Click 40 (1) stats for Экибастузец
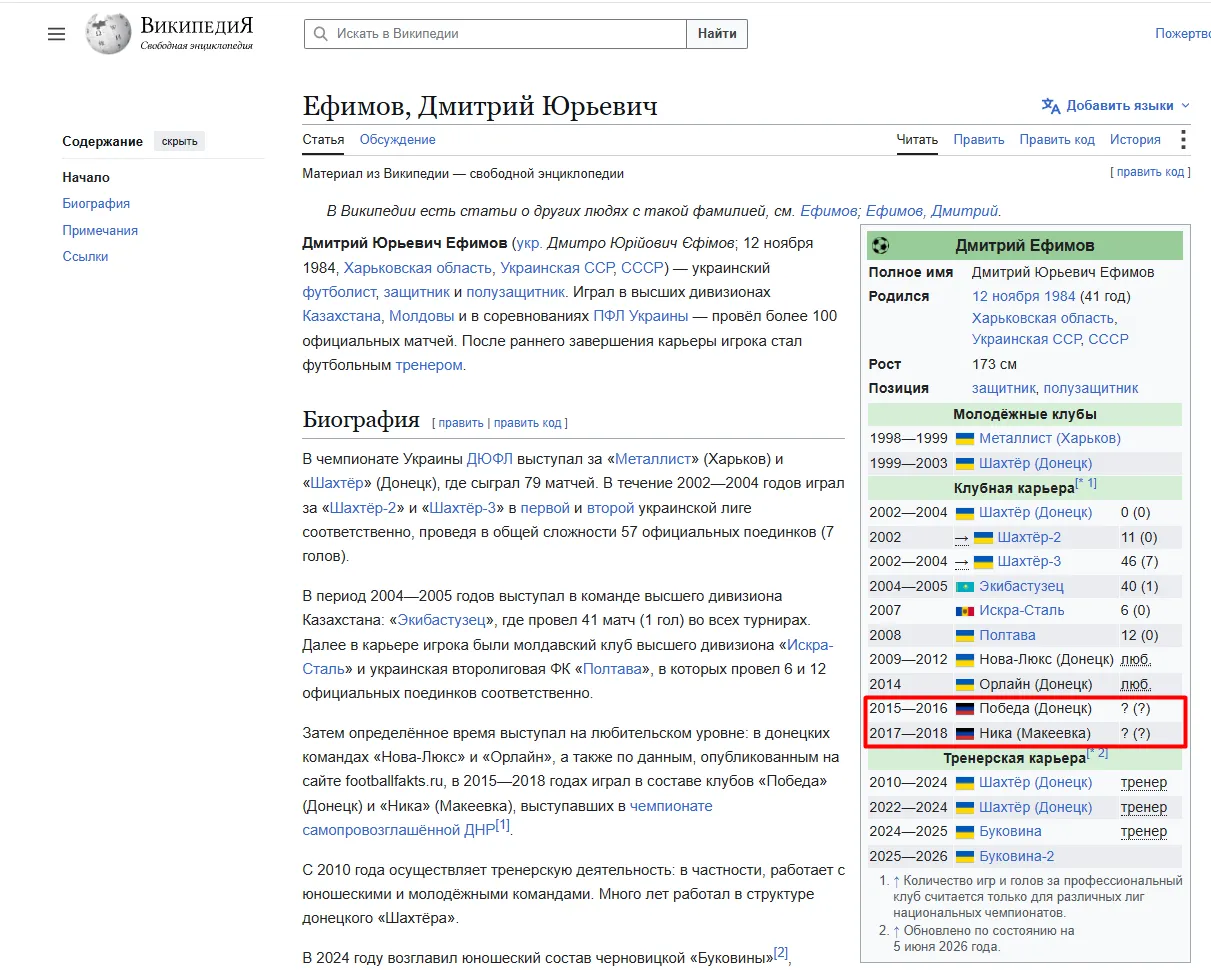Screen dimensions: 1211x970 click(1141, 586)
